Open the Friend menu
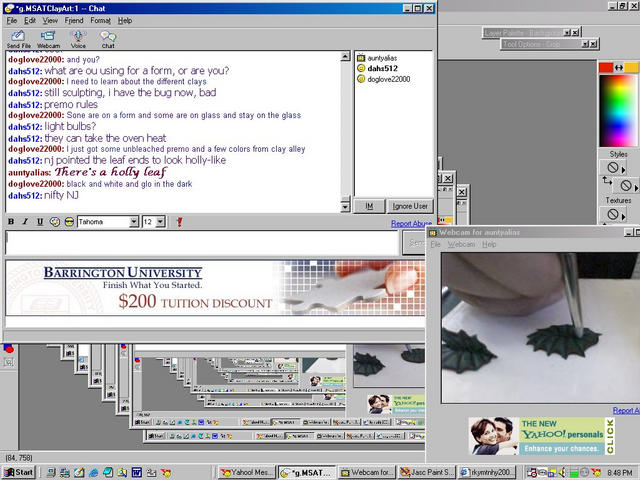 (74, 20)
